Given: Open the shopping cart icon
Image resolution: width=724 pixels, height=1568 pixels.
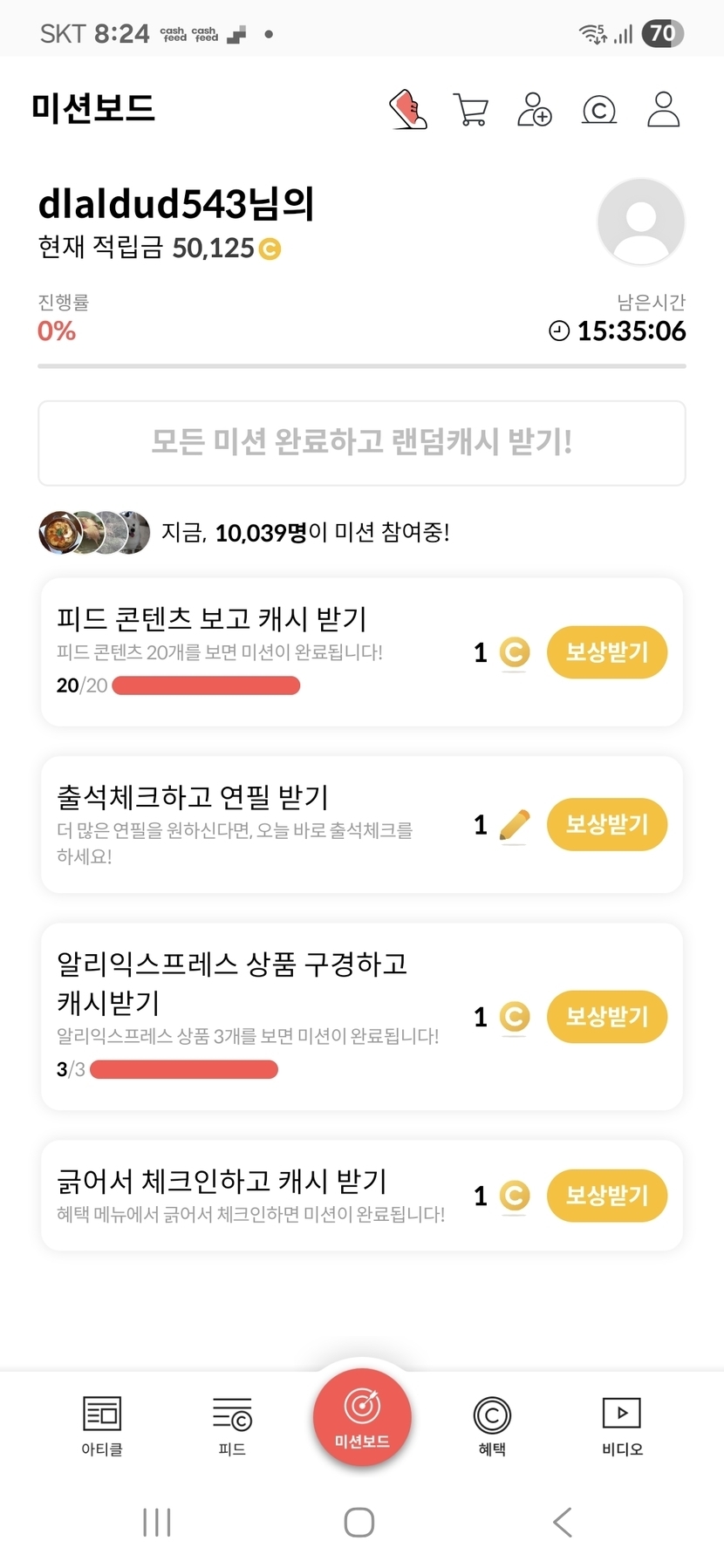Looking at the screenshot, I should (471, 110).
